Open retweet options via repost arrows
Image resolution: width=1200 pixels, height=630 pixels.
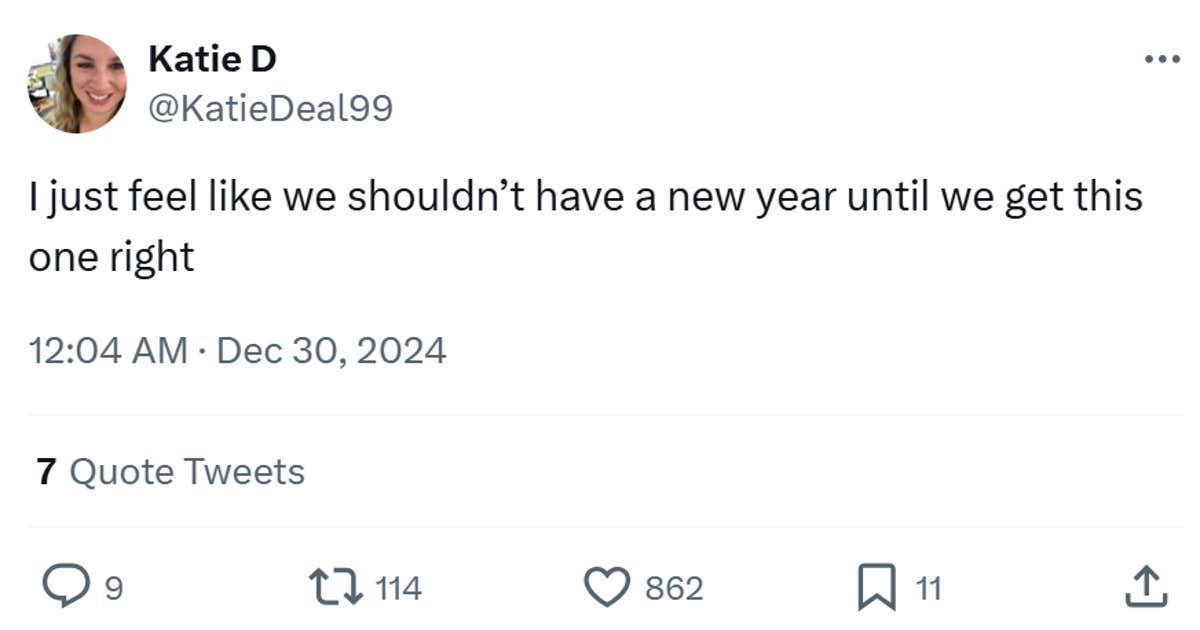pos(334,588)
